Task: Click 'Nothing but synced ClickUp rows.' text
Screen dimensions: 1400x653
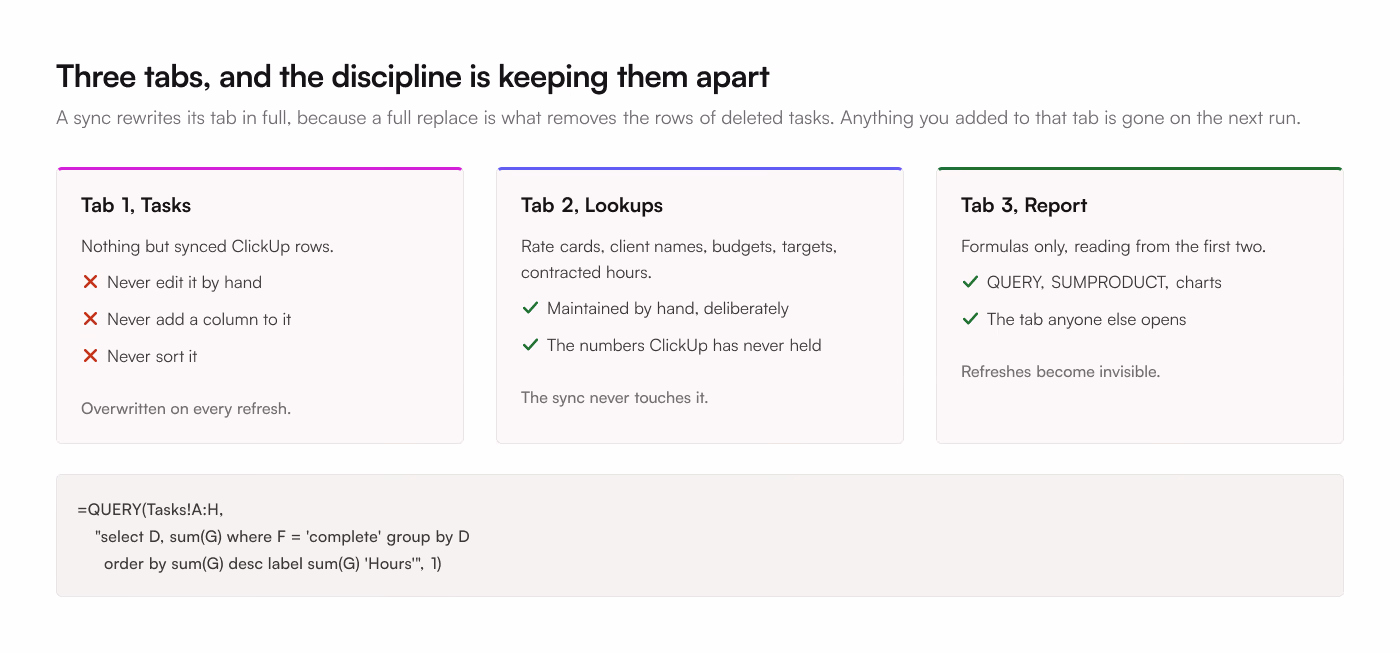Action: pyautogui.click(x=207, y=246)
